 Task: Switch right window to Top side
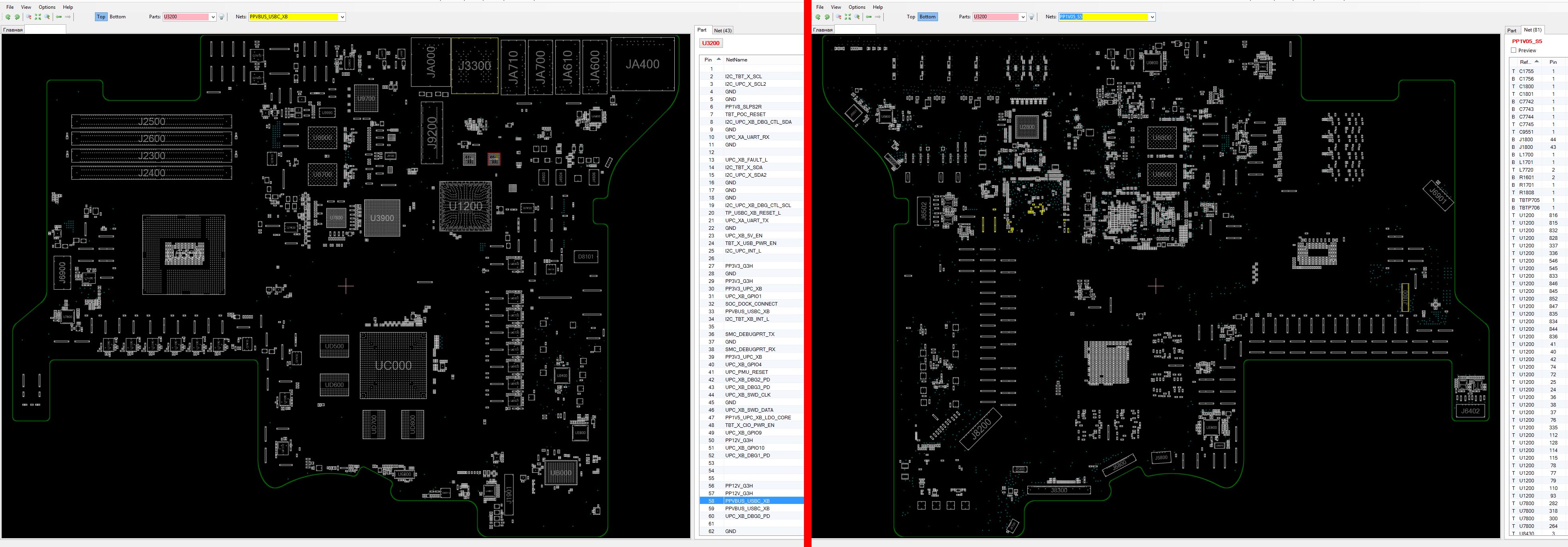pos(910,17)
